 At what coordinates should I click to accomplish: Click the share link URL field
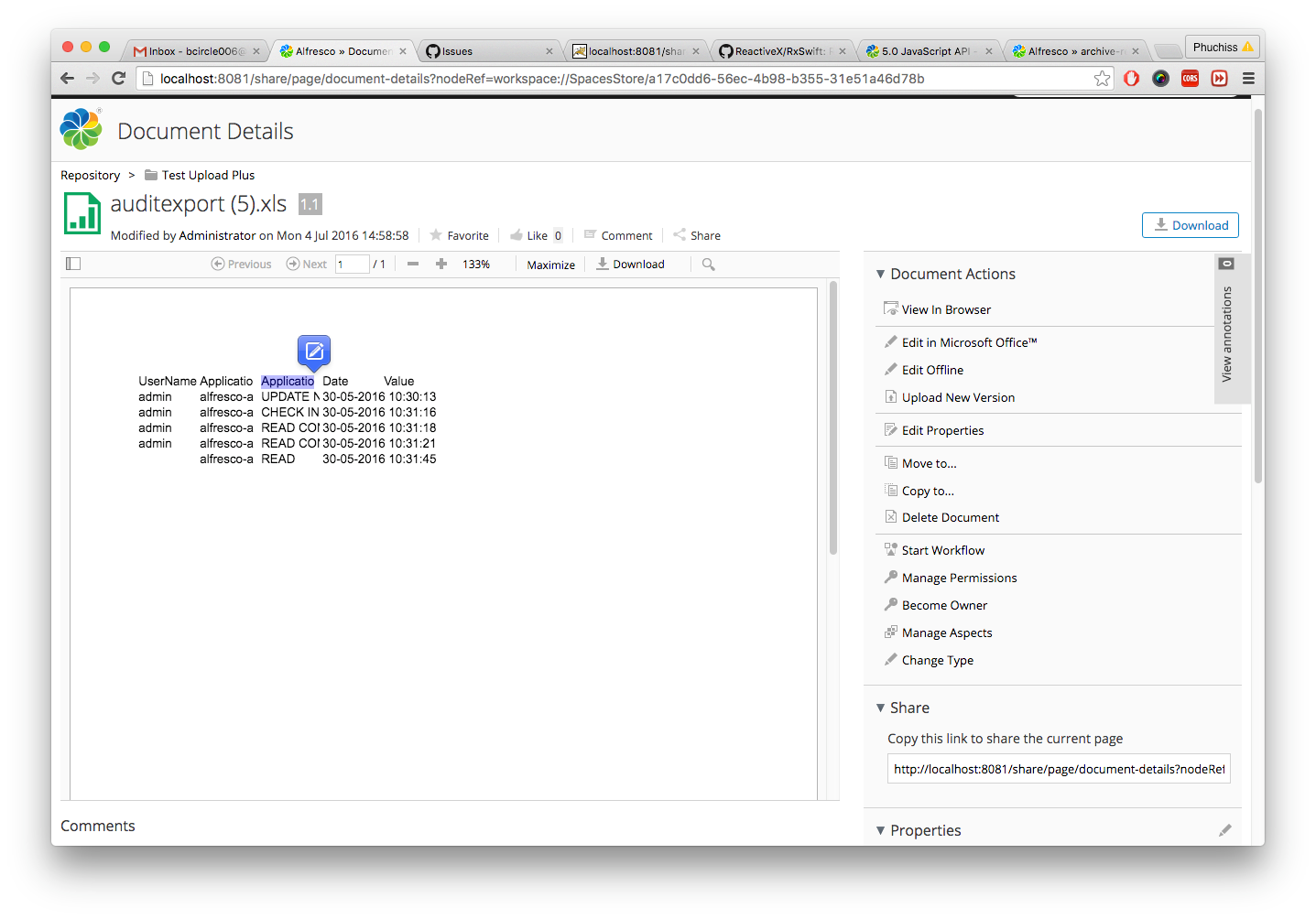coord(1059,769)
